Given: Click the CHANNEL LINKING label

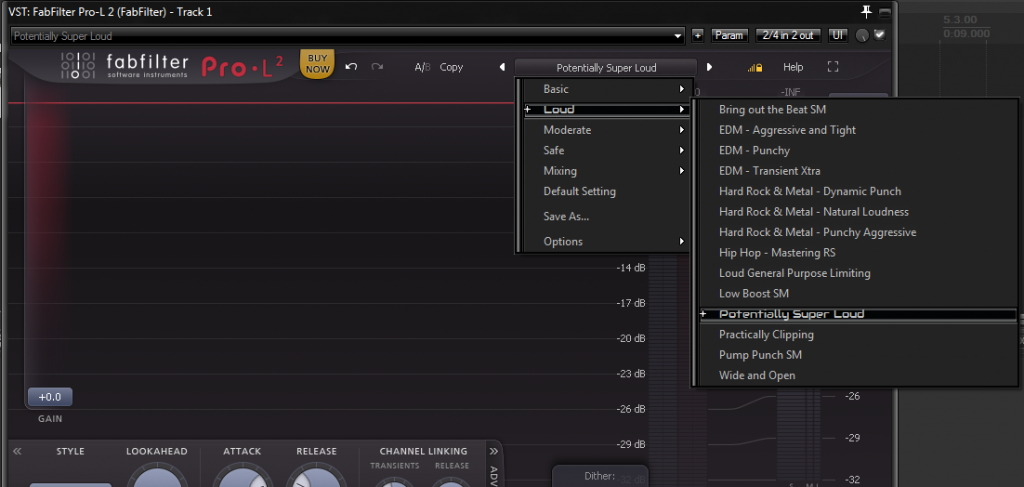Looking at the screenshot, I should point(423,451).
